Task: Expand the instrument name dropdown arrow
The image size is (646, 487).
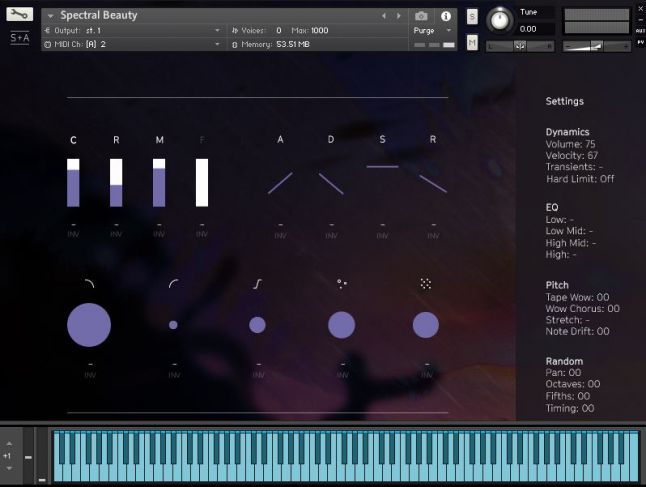Action: coord(50,16)
